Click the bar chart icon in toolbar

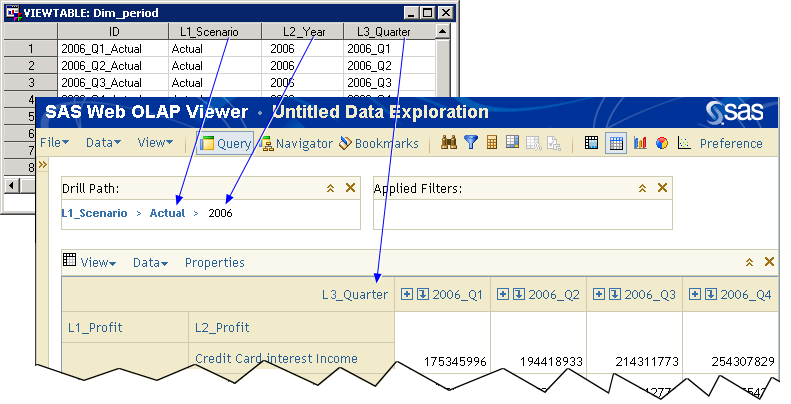(640, 143)
